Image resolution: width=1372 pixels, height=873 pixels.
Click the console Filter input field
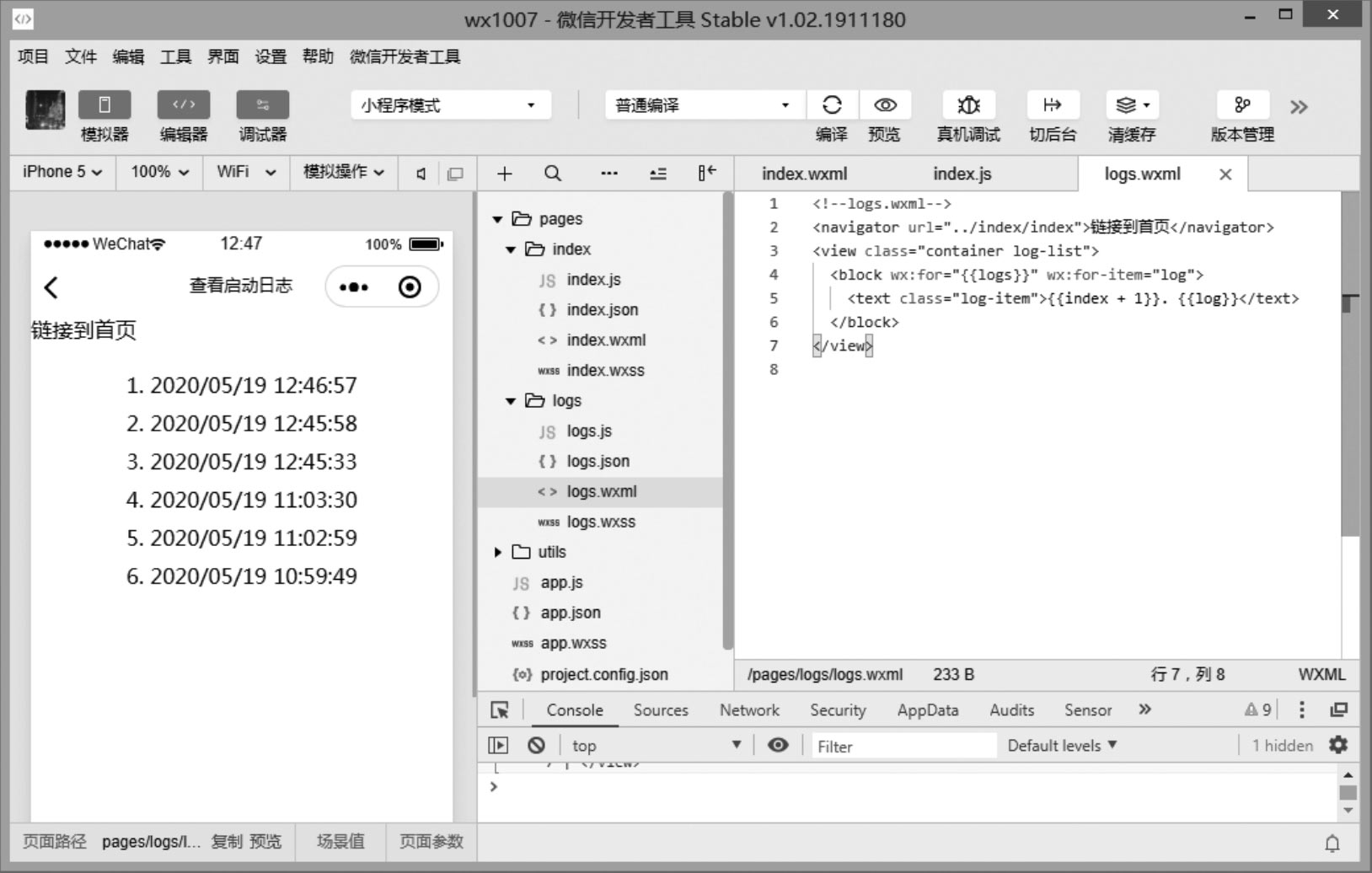(x=904, y=747)
